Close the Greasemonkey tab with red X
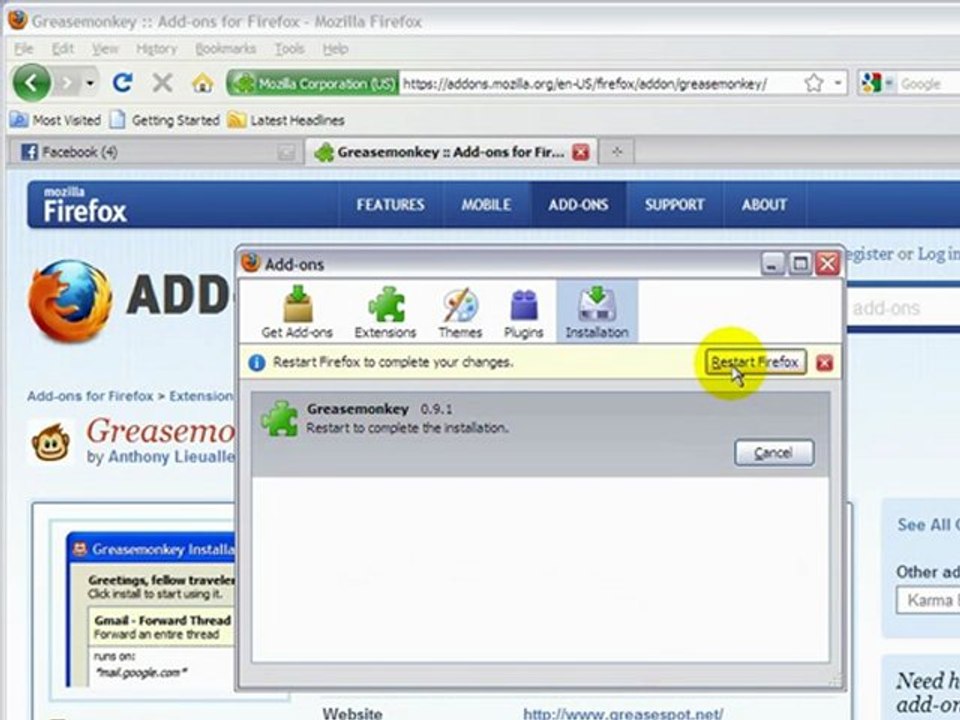This screenshot has height=720, width=960. [x=580, y=152]
